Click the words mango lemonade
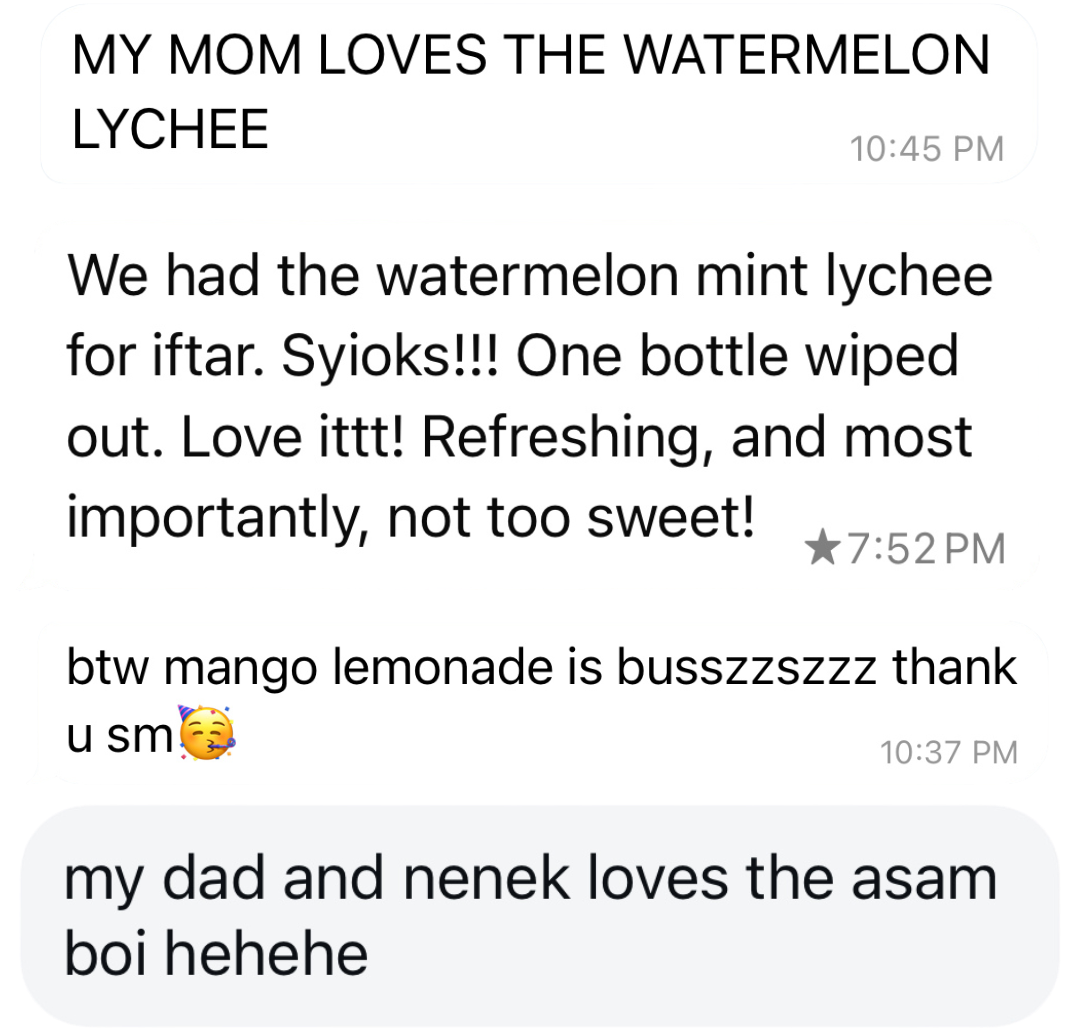1068x1032 pixels. (358, 668)
